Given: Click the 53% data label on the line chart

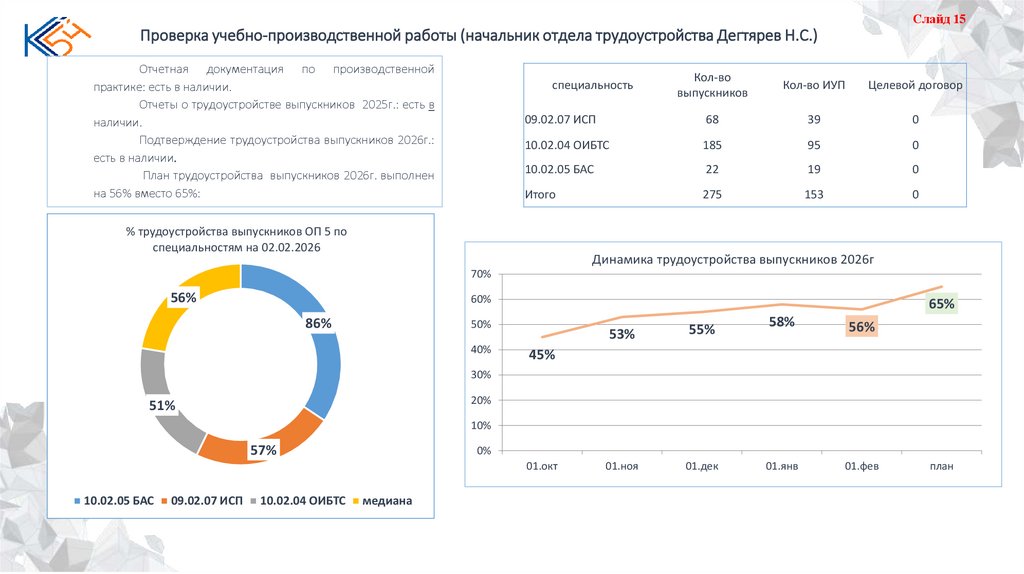Looking at the screenshot, I should coord(622,334).
